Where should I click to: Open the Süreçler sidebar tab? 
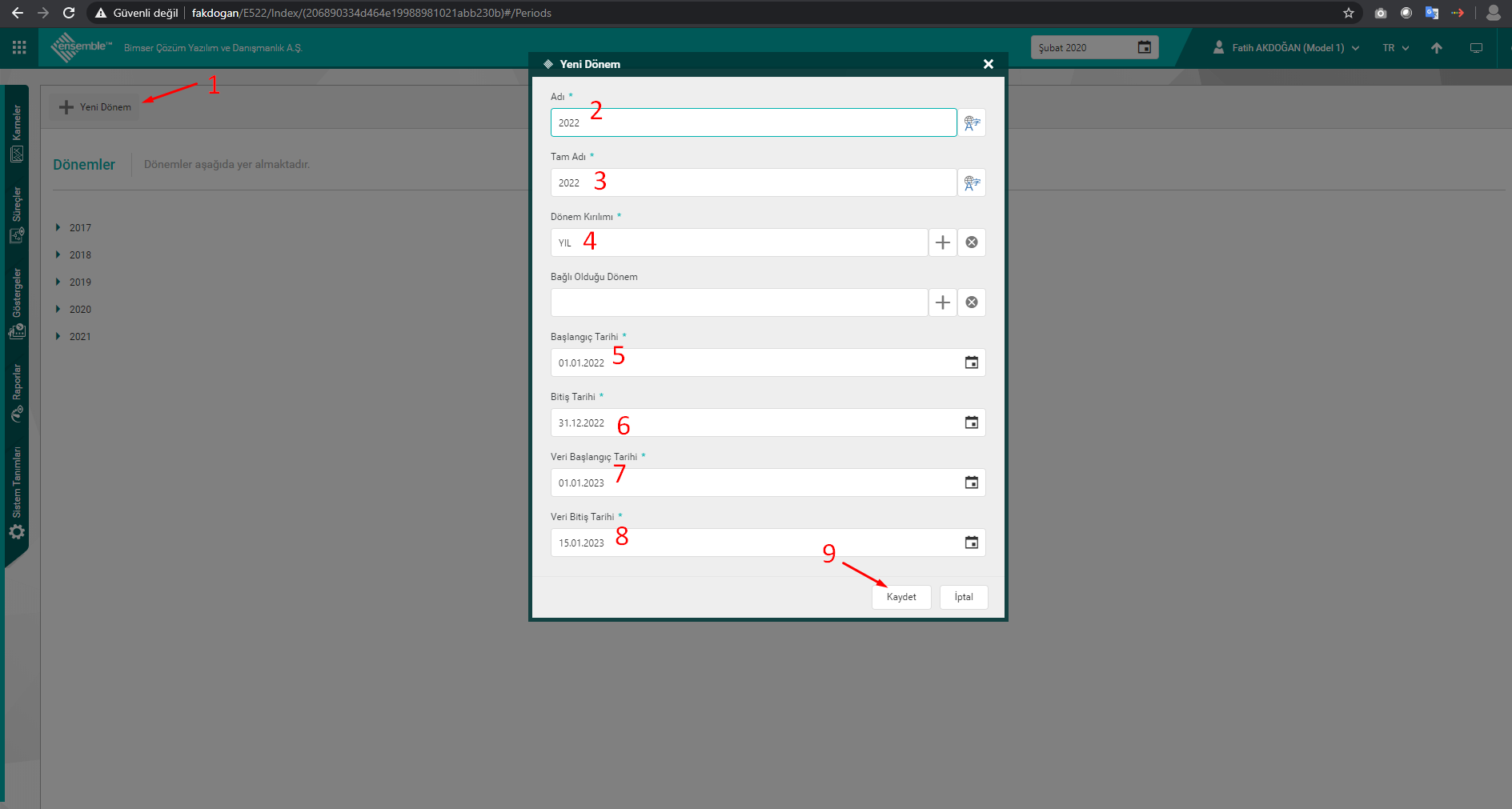click(17, 214)
